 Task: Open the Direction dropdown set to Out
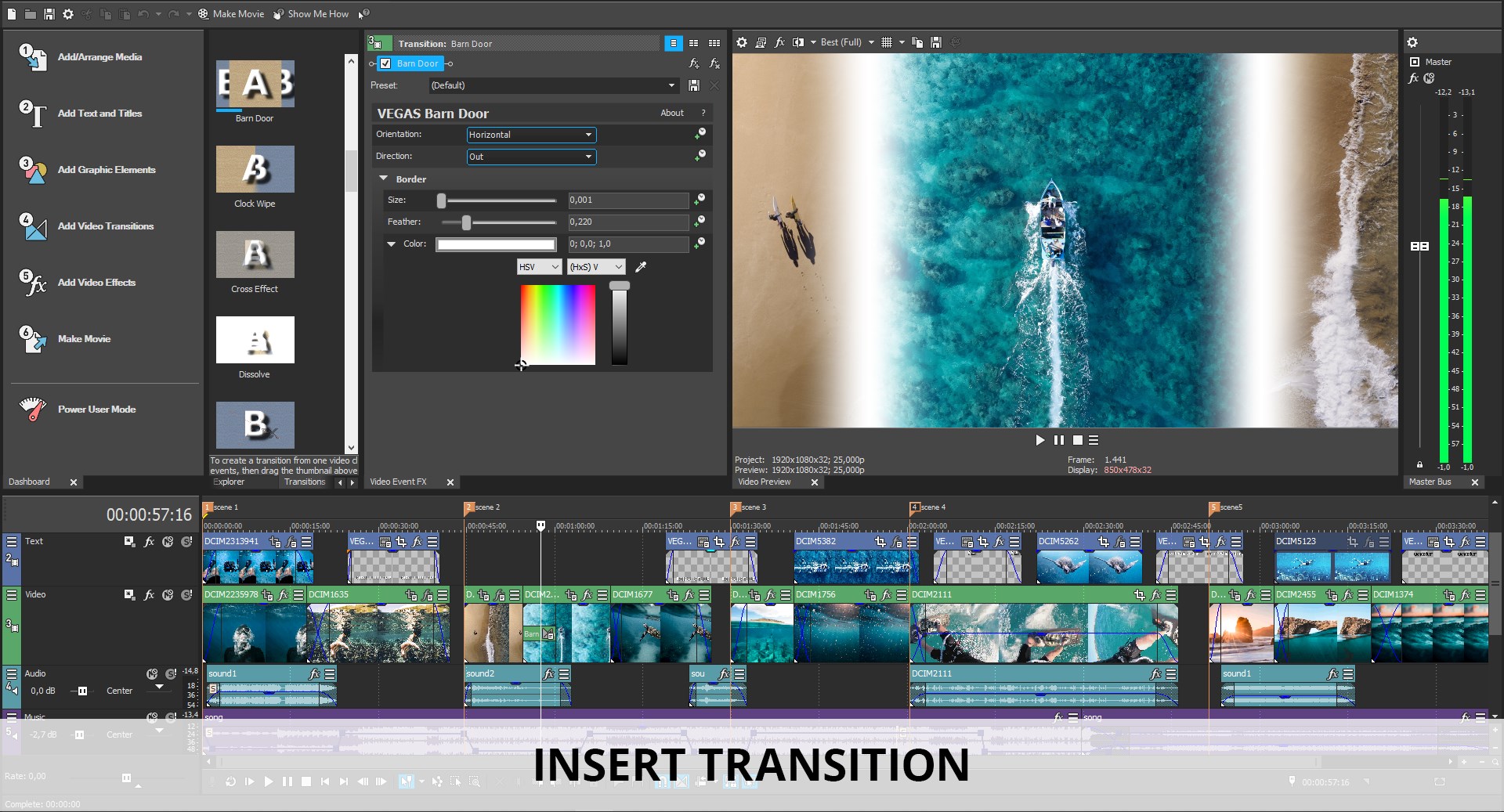pyautogui.click(x=530, y=157)
